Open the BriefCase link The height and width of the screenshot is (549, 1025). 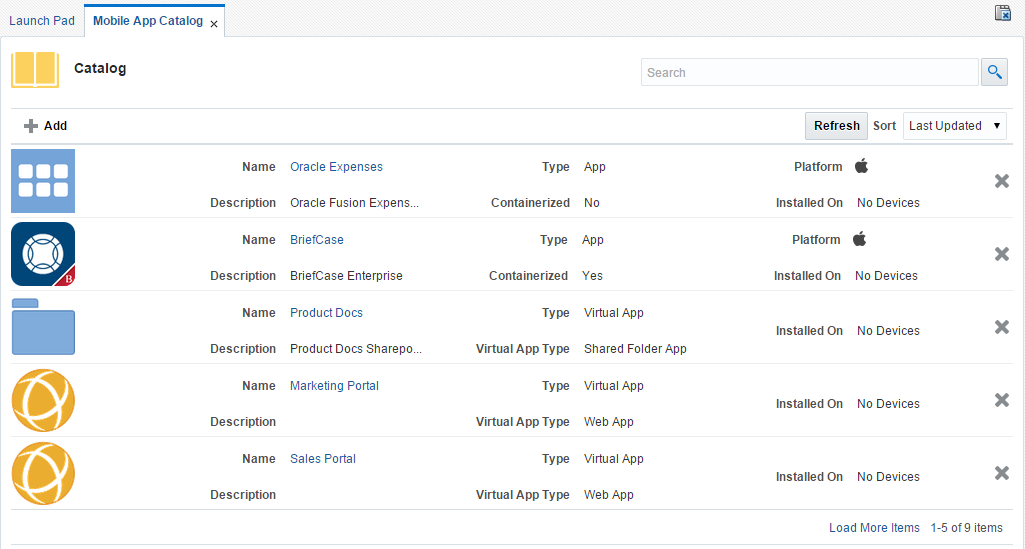tap(316, 240)
